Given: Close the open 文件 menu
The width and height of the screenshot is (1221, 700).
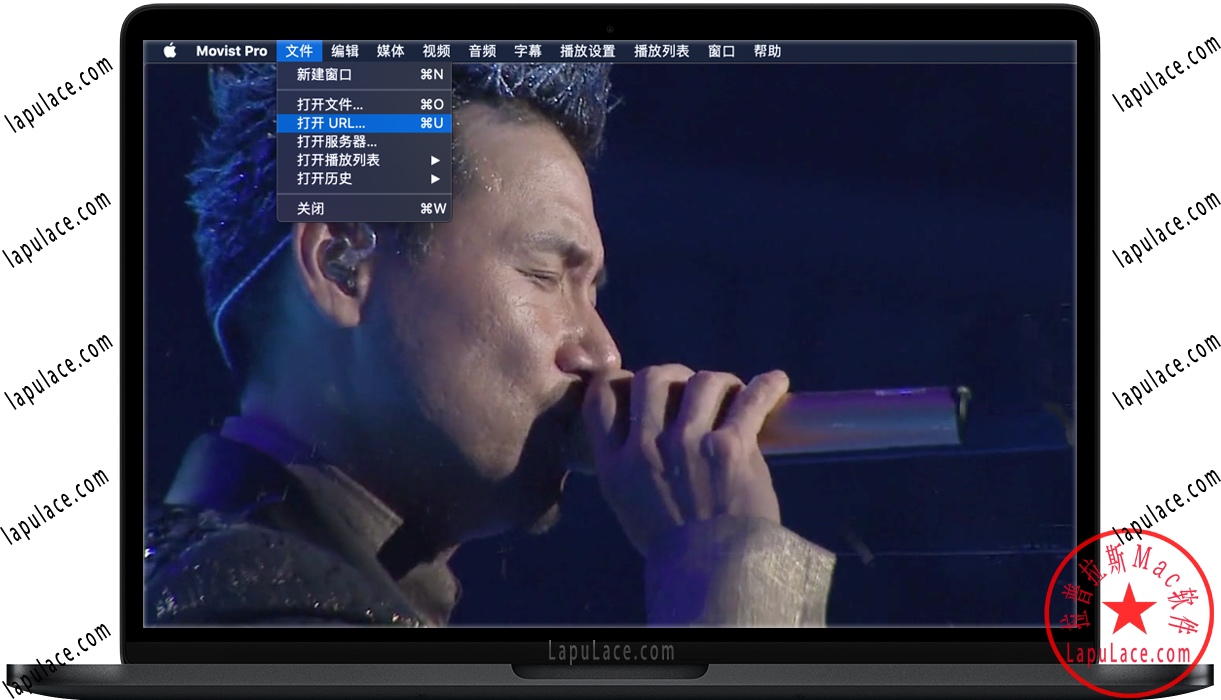Looking at the screenshot, I should click(299, 51).
